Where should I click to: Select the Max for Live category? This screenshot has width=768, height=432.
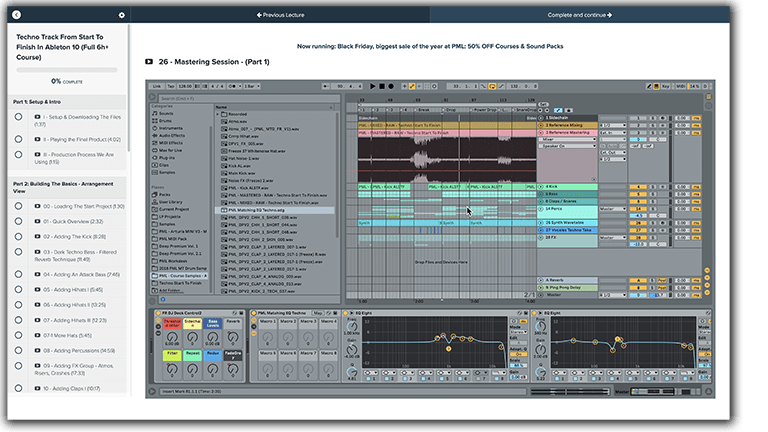click(170, 150)
